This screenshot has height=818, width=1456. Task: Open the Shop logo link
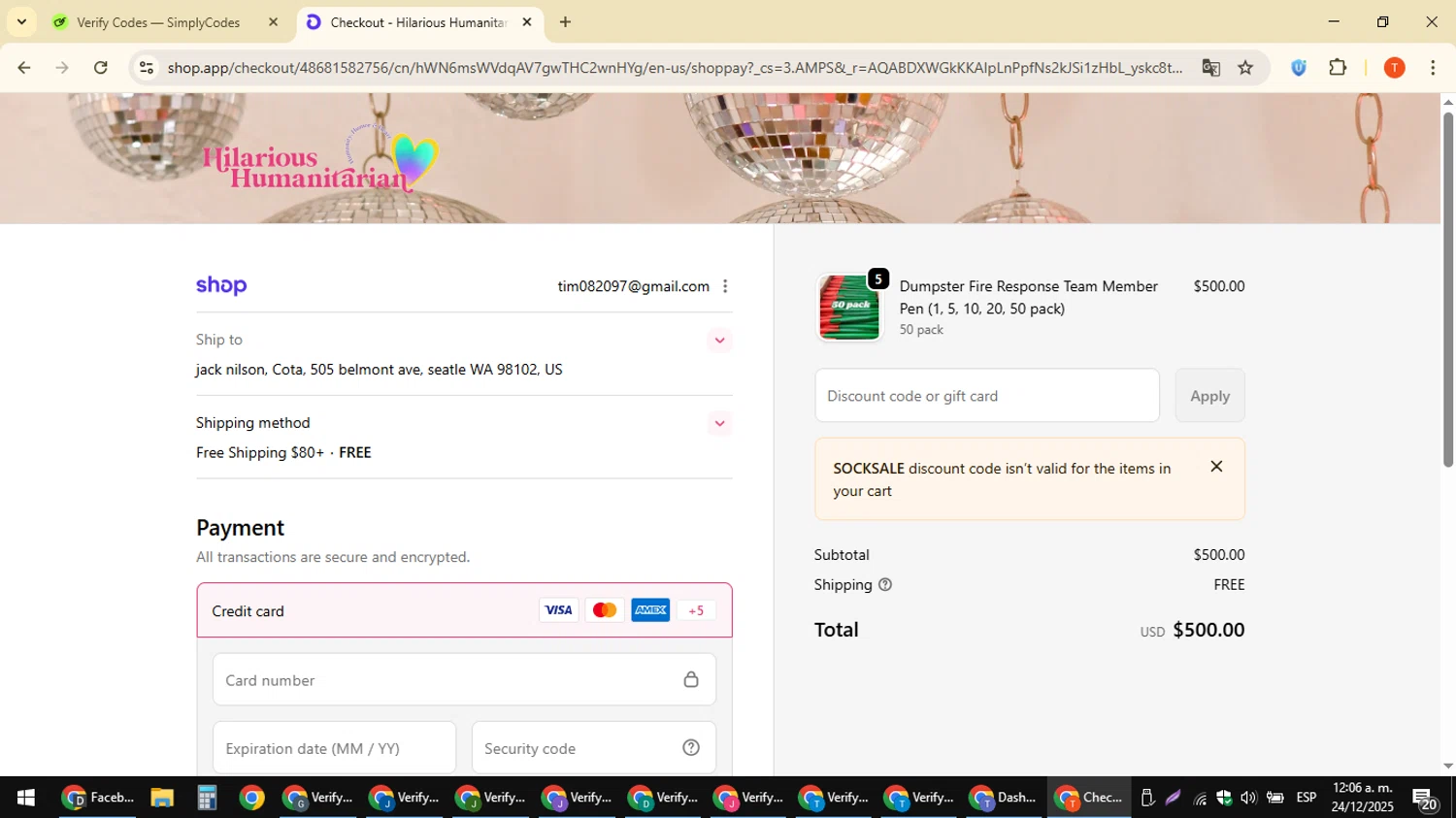[x=221, y=285]
